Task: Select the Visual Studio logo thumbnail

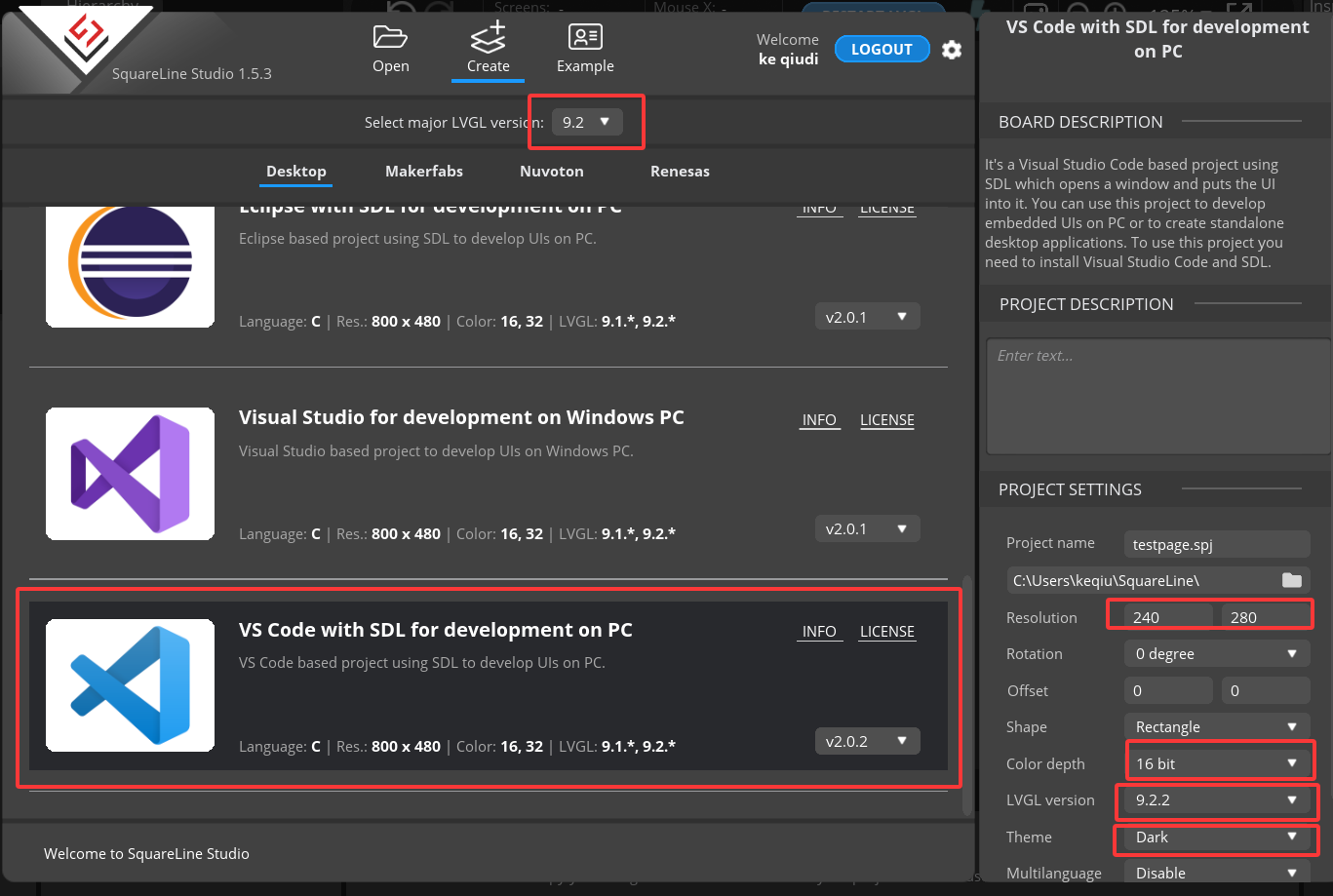Action: tap(130, 474)
